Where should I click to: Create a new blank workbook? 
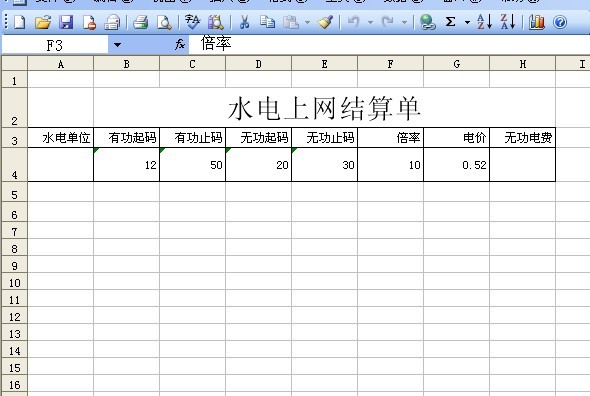[19, 22]
